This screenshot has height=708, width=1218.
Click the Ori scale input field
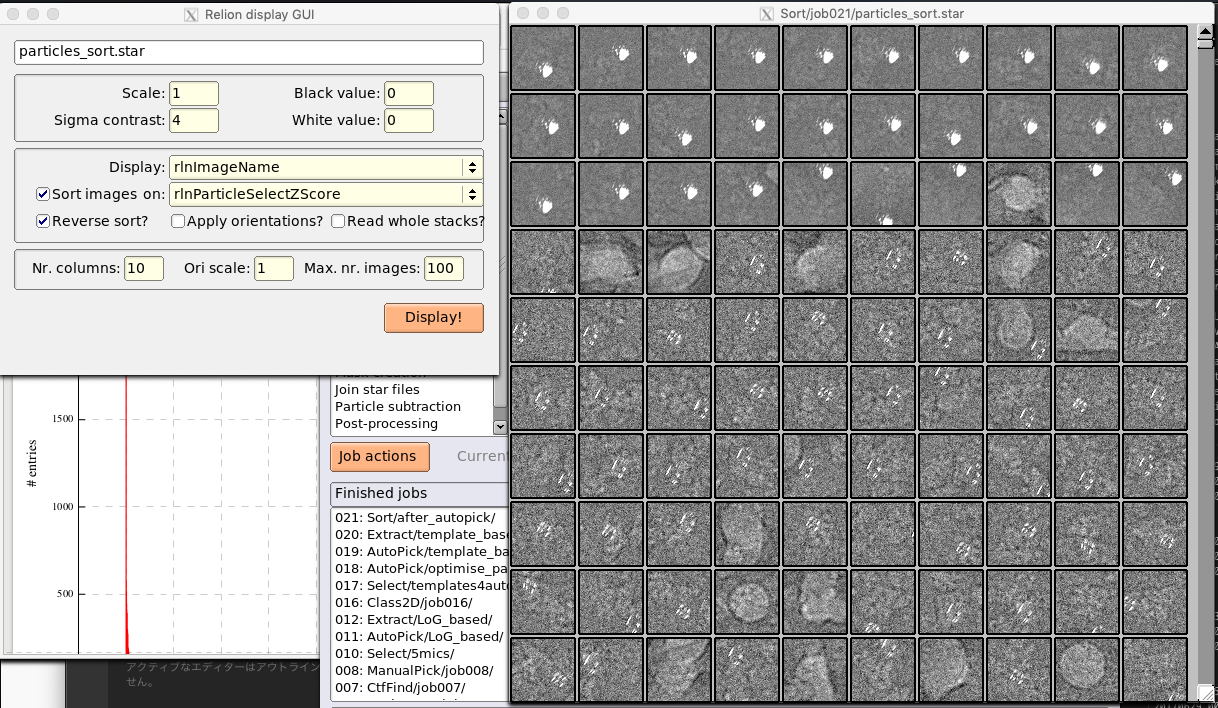[x=274, y=268]
